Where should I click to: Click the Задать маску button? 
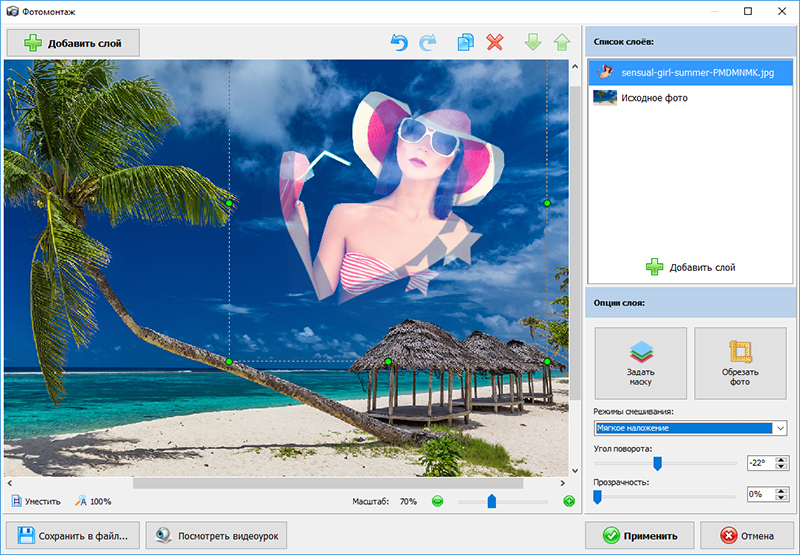(641, 365)
